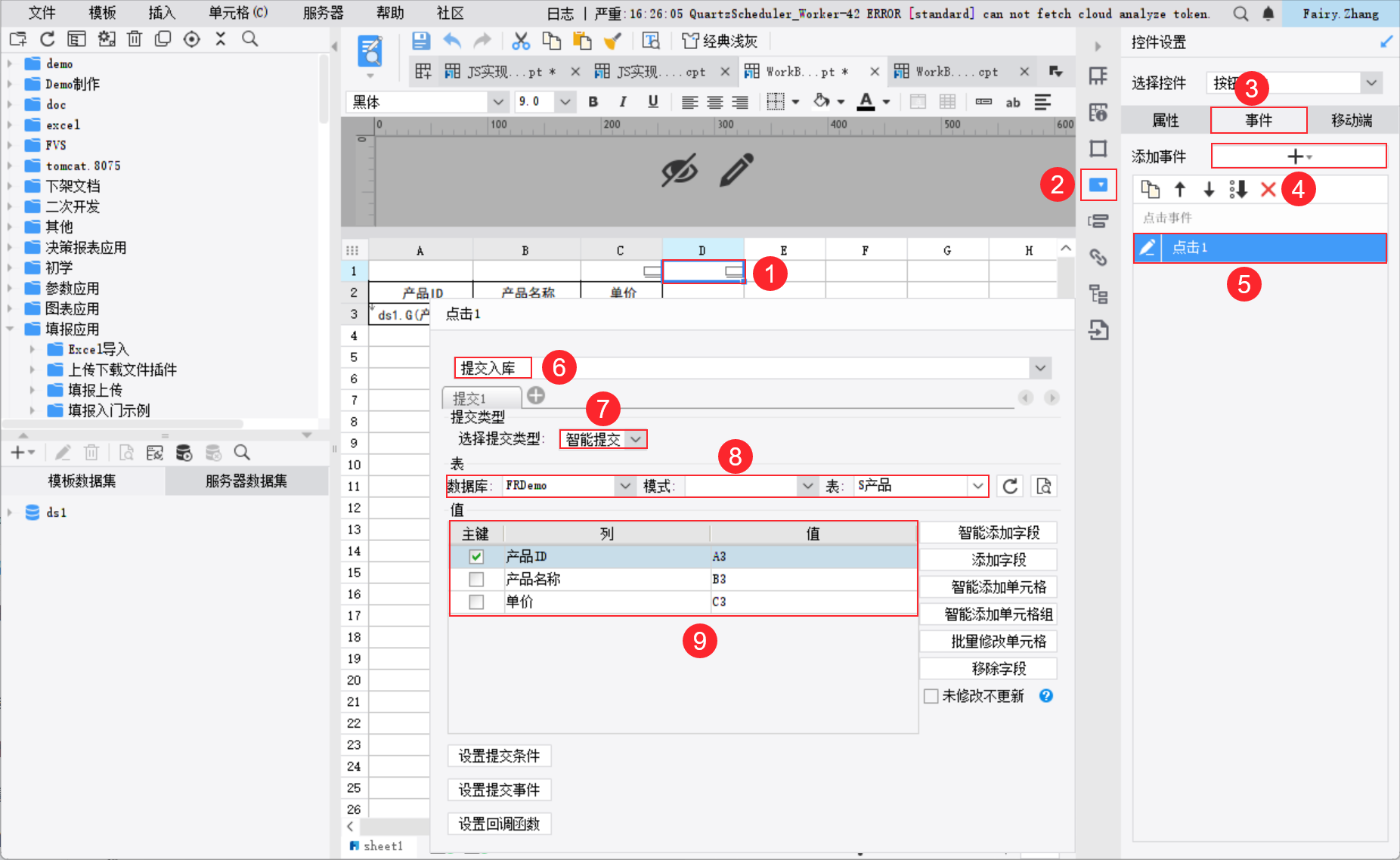This screenshot has height=860, width=1400.
Task: Open the 模式 schema dropdown
Action: click(x=808, y=486)
